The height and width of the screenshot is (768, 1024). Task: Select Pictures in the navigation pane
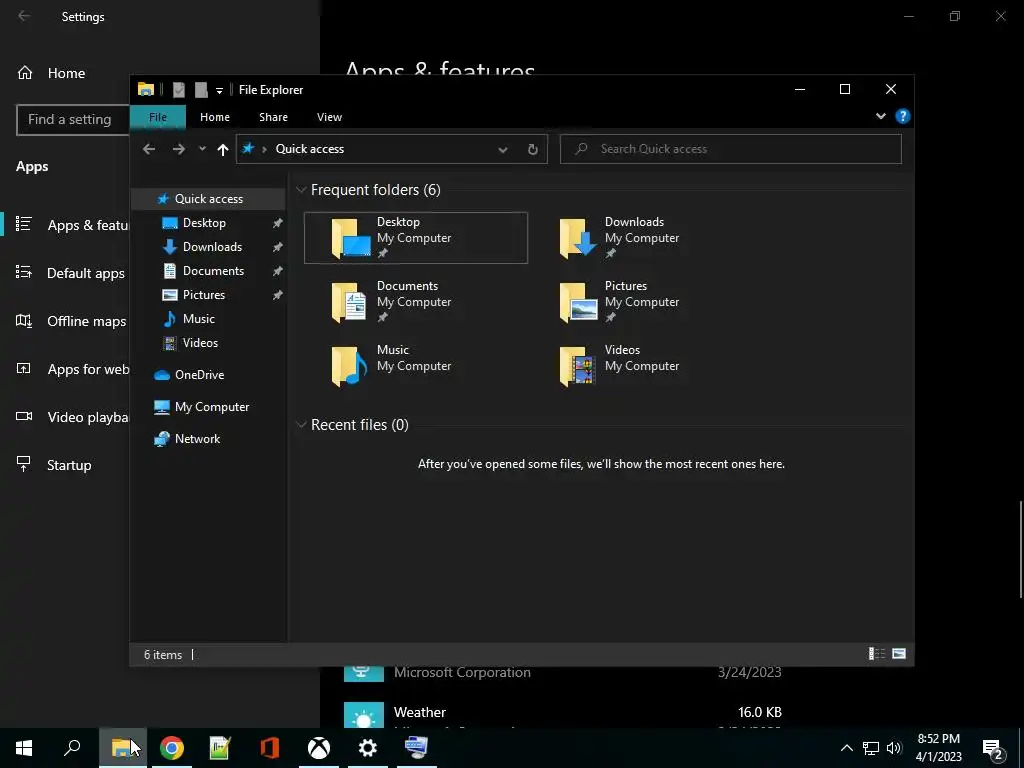point(204,295)
